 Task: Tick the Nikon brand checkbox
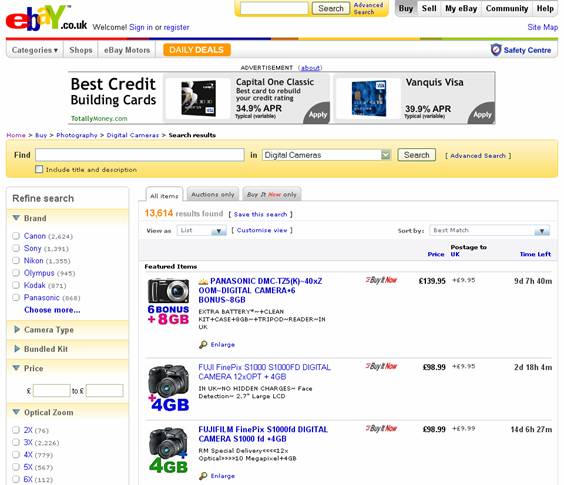16,260
